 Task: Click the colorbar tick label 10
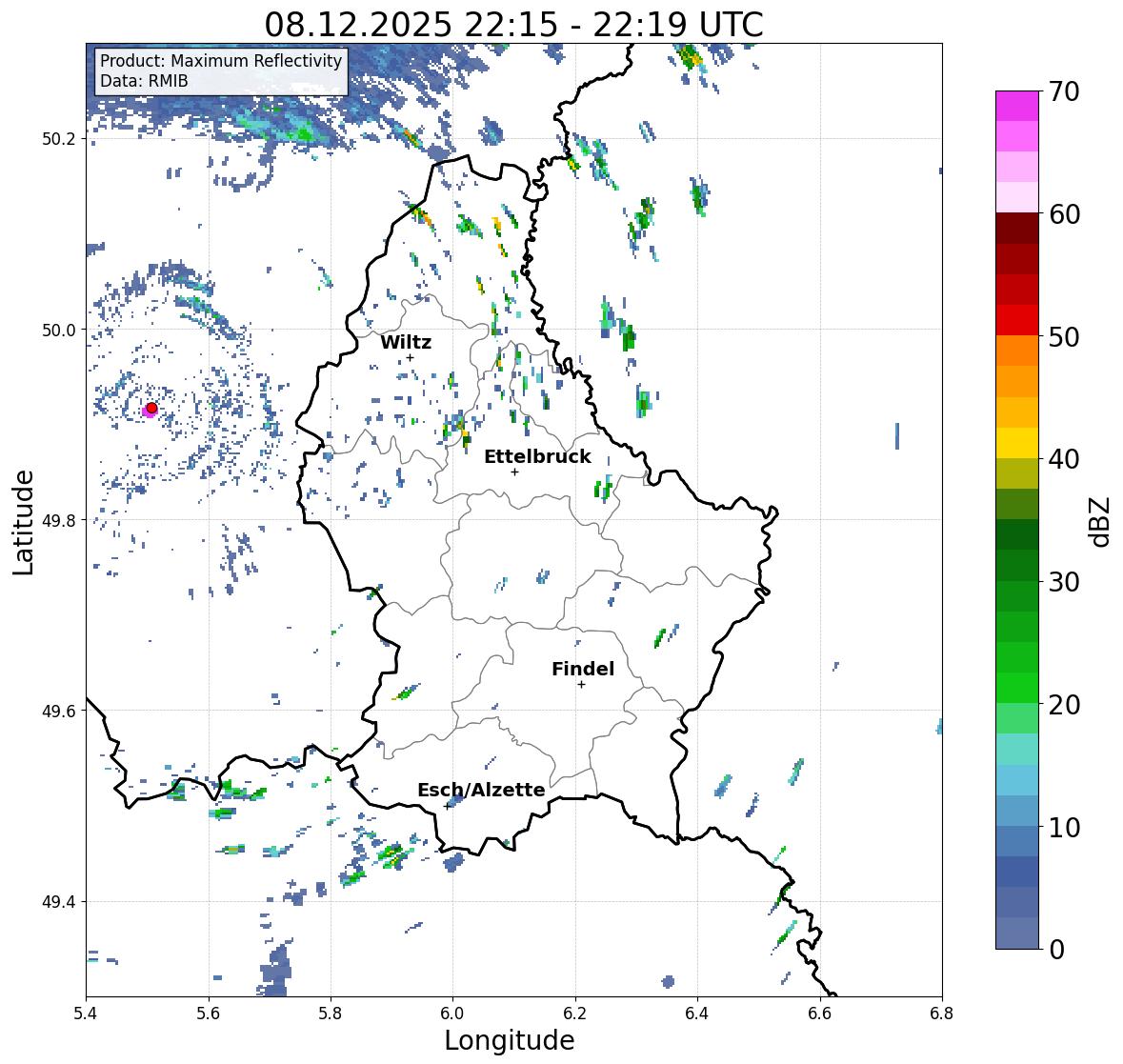pos(1064,827)
